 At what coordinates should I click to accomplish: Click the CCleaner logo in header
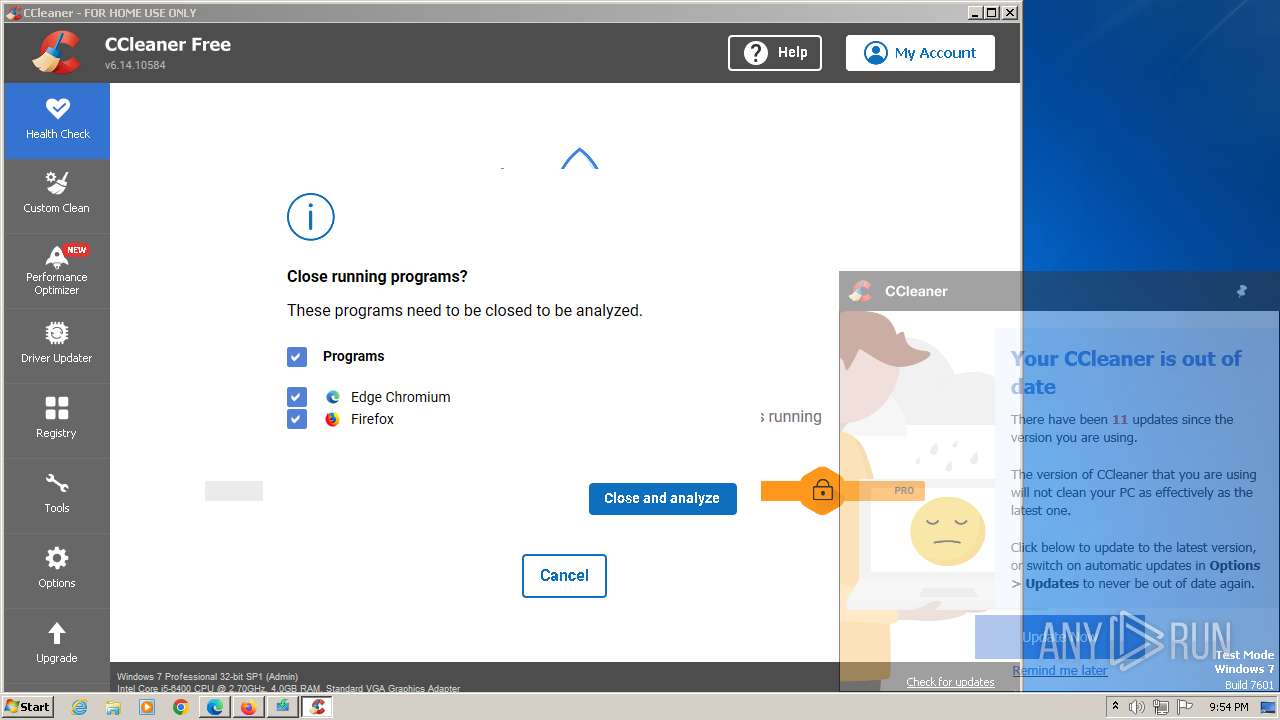coord(56,53)
